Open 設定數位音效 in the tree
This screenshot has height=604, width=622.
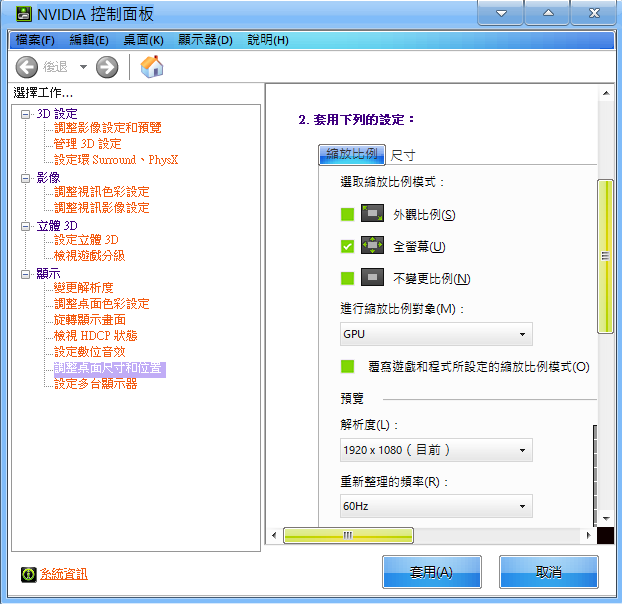tap(90, 352)
